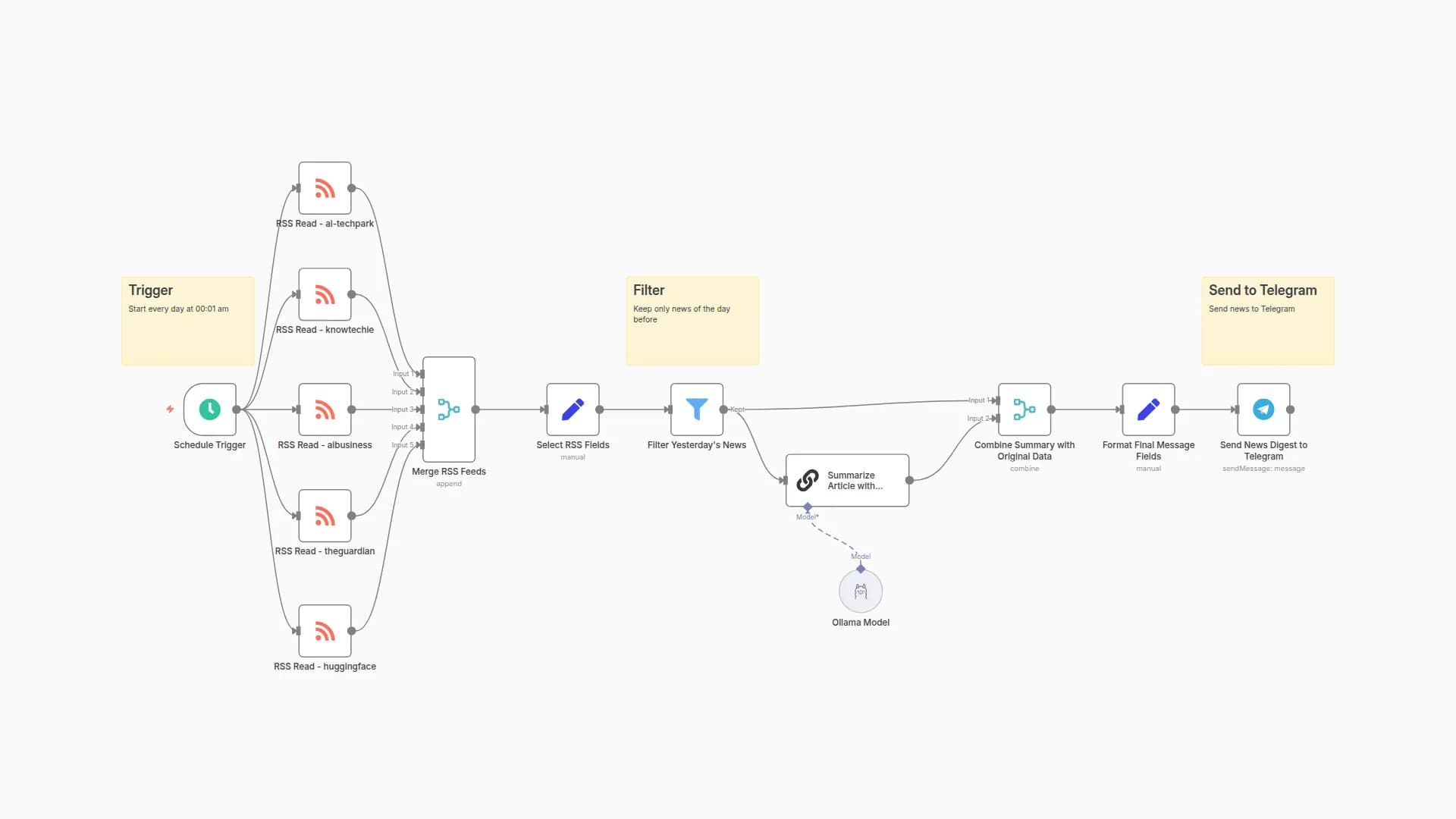Image resolution: width=1456 pixels, height=819 pixels.
Task: Click the lightning trigger indicator icon
Action: pyautogui.click(x=170, y=409)
